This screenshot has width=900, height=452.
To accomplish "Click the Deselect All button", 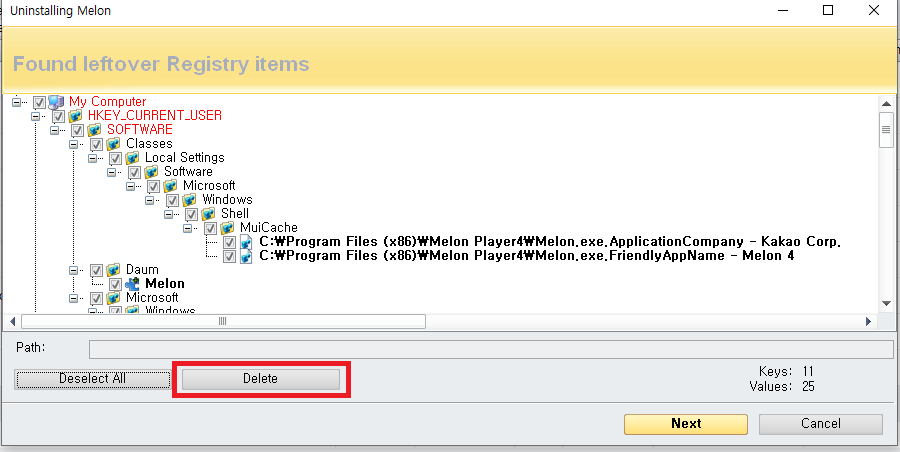I will pyautogui.click(x=92, y=379).
